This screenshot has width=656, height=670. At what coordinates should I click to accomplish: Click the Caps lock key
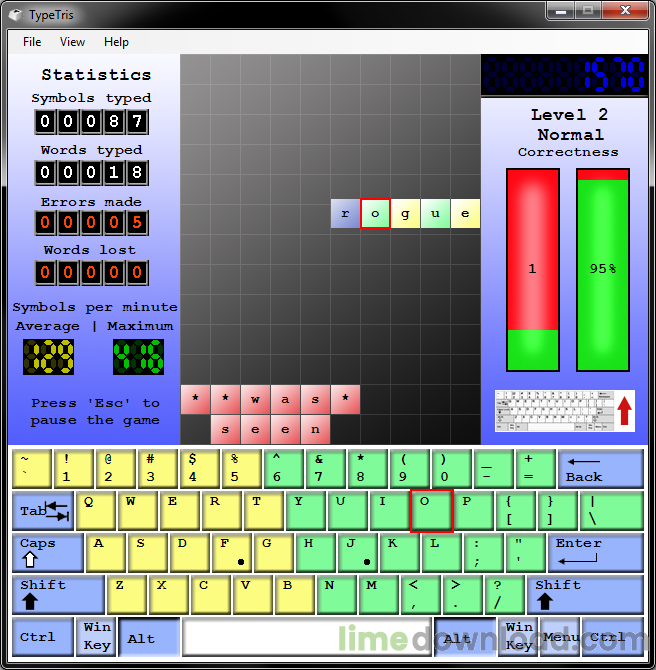47,552
